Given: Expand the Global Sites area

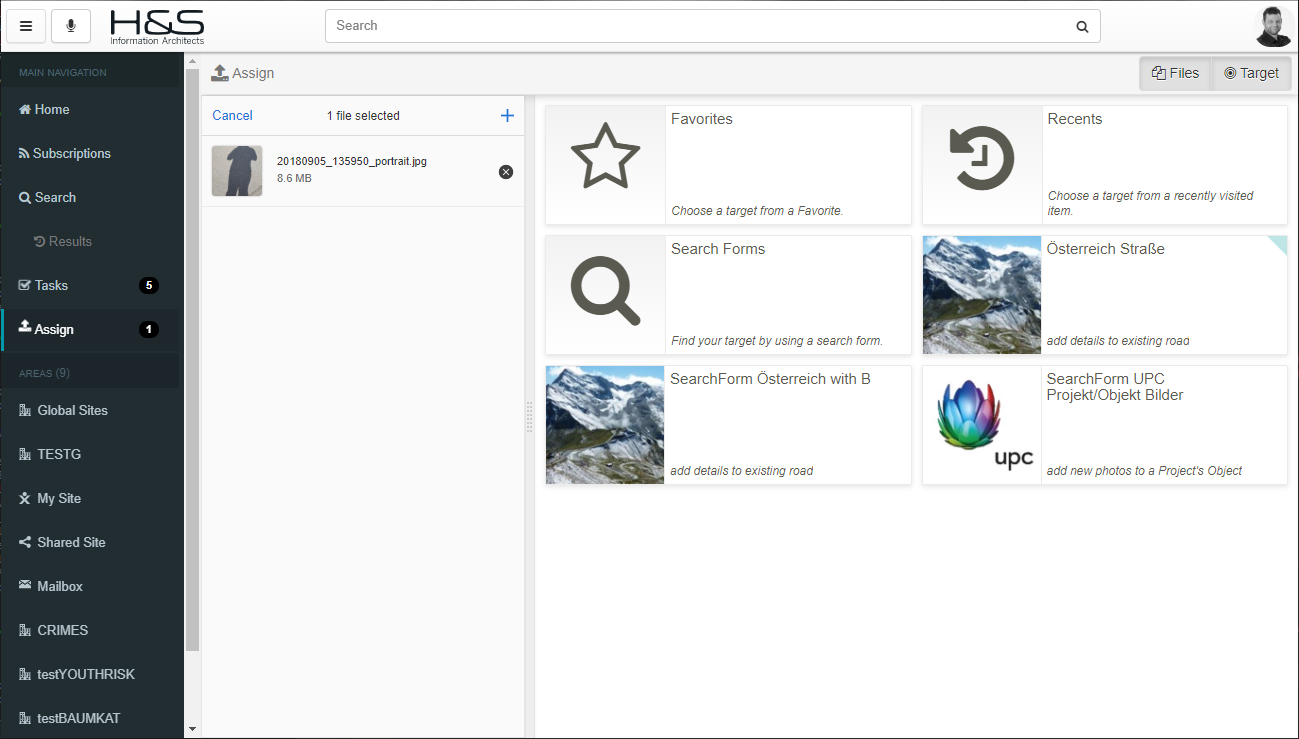Looking at the screenshot, I should [x=72, y=410].
